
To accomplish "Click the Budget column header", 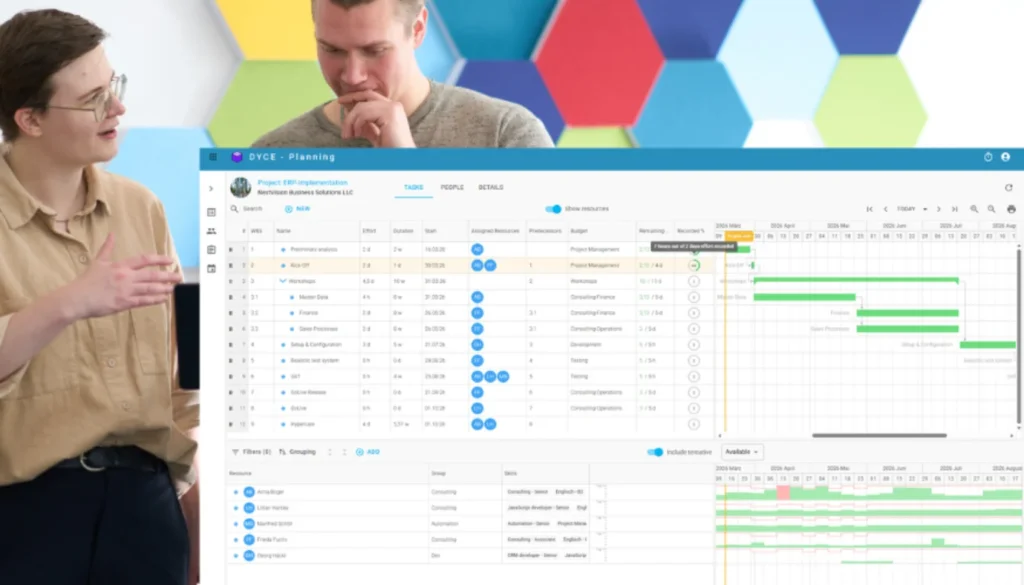I will pyautogui.click(x=579, y=231).
